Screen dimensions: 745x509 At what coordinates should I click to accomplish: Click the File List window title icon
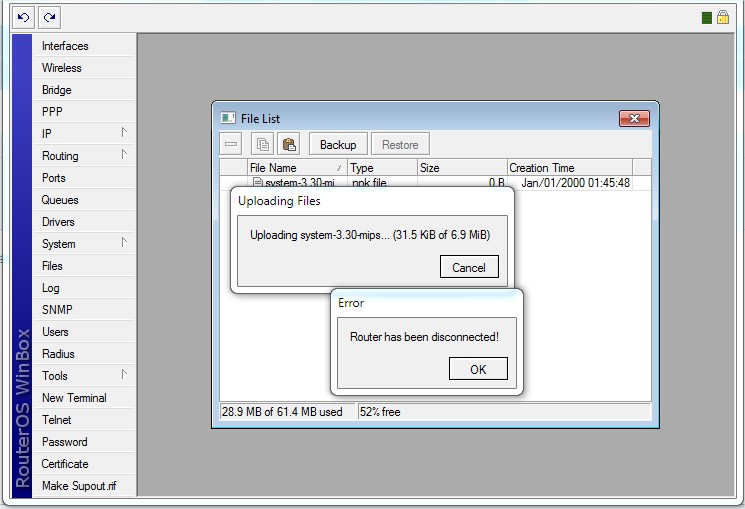click(227, 117)
